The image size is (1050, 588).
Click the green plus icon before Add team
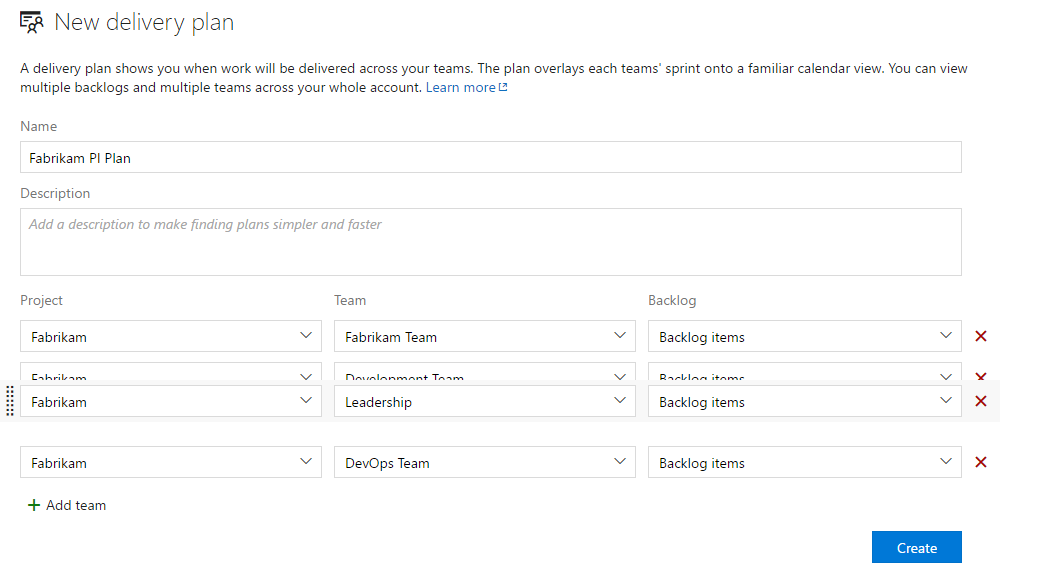pyautogui.click(x=34, y=505)
